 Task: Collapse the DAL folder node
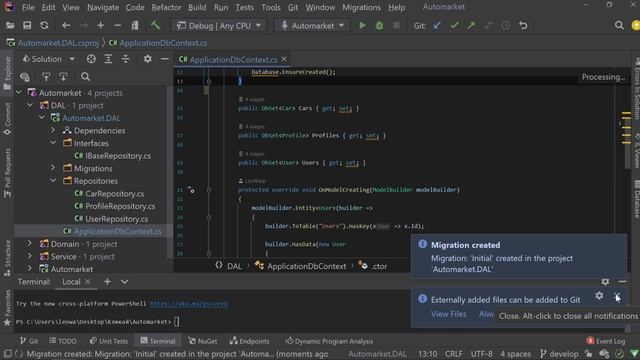(30, 105)
